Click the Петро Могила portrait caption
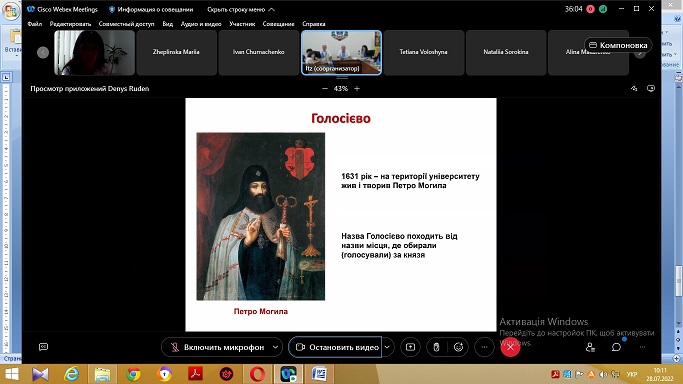The image size is (683, 384). click(x=260, y=311)
